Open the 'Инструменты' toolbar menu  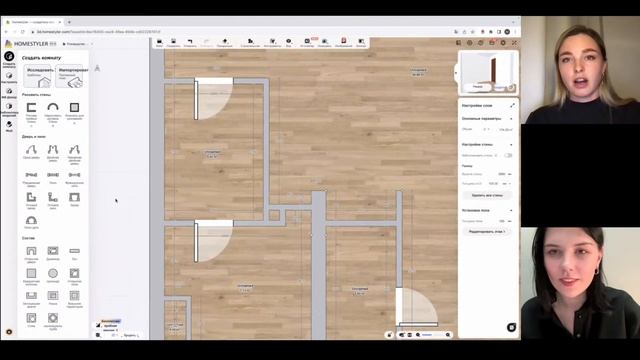(272, 42)
